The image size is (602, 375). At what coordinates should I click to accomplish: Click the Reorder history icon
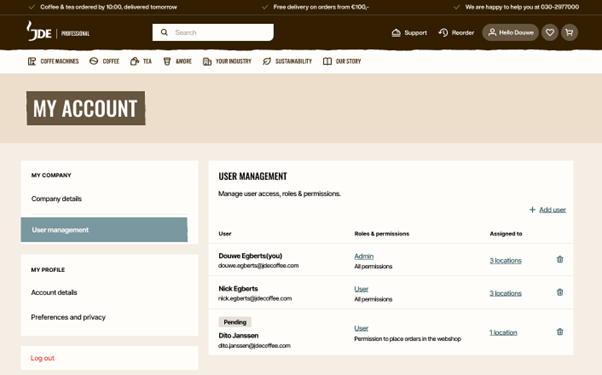pos(443,33)
